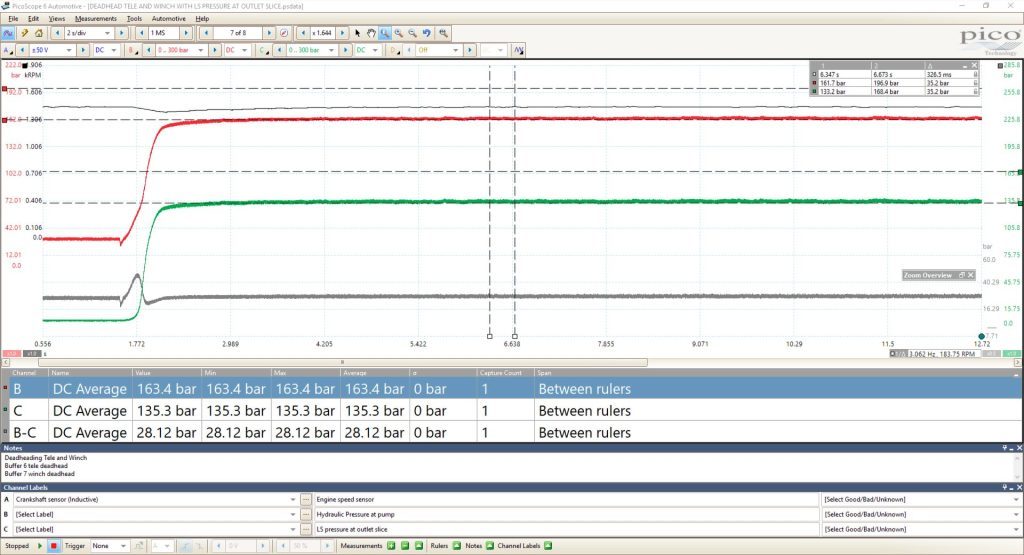
Task: Toggle the Channel Labels panel icon
Action: (x=548, y=546)
